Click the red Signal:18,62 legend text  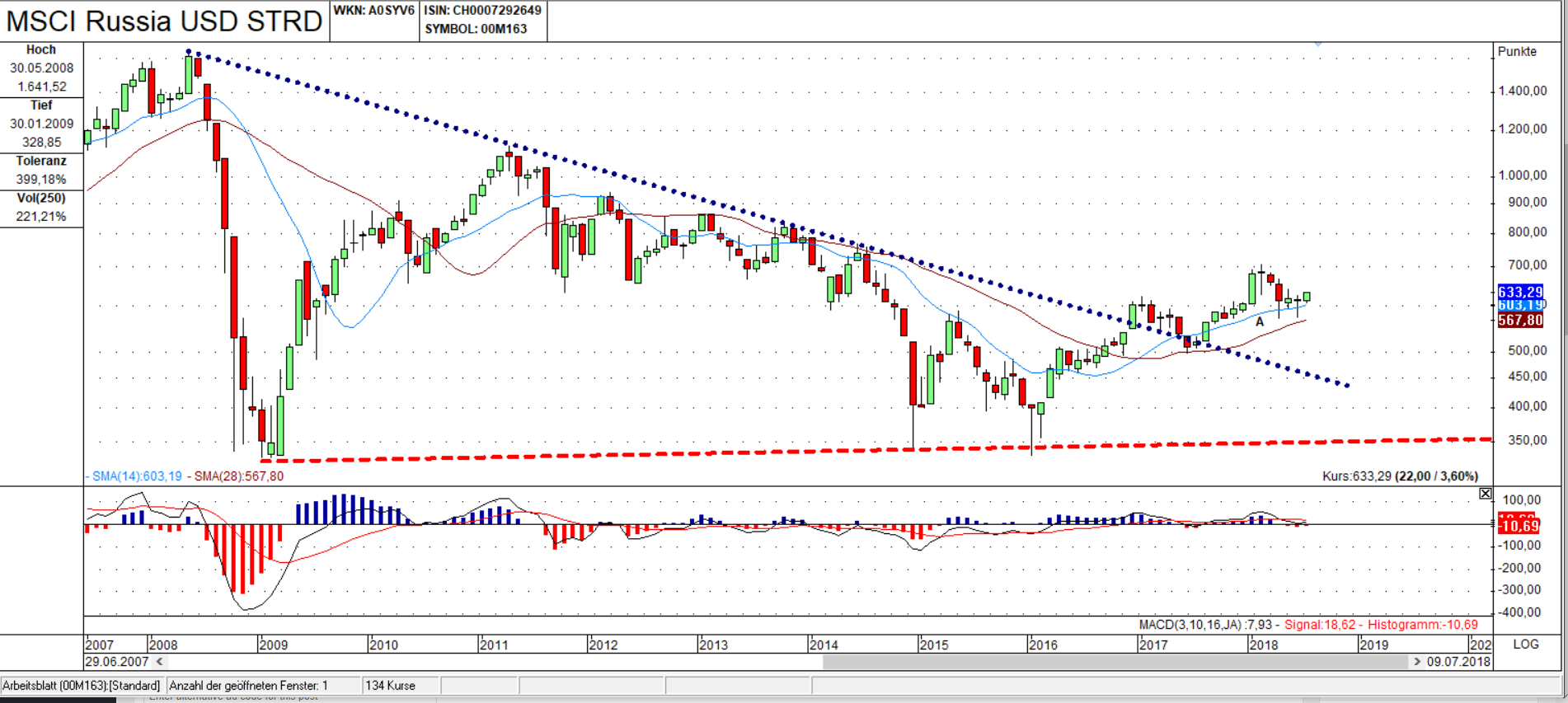pos(1320,625)
